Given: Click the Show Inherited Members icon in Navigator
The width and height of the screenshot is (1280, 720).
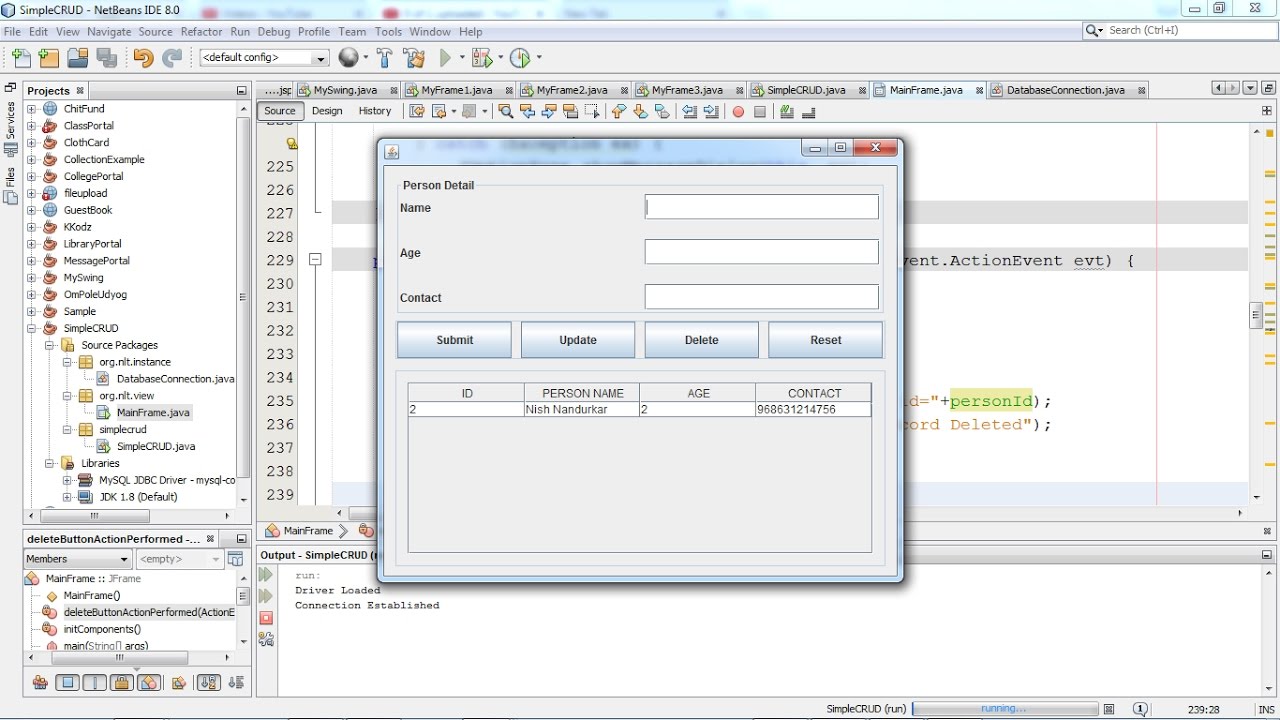Looking at the screenshot, I should pos(40,683).
